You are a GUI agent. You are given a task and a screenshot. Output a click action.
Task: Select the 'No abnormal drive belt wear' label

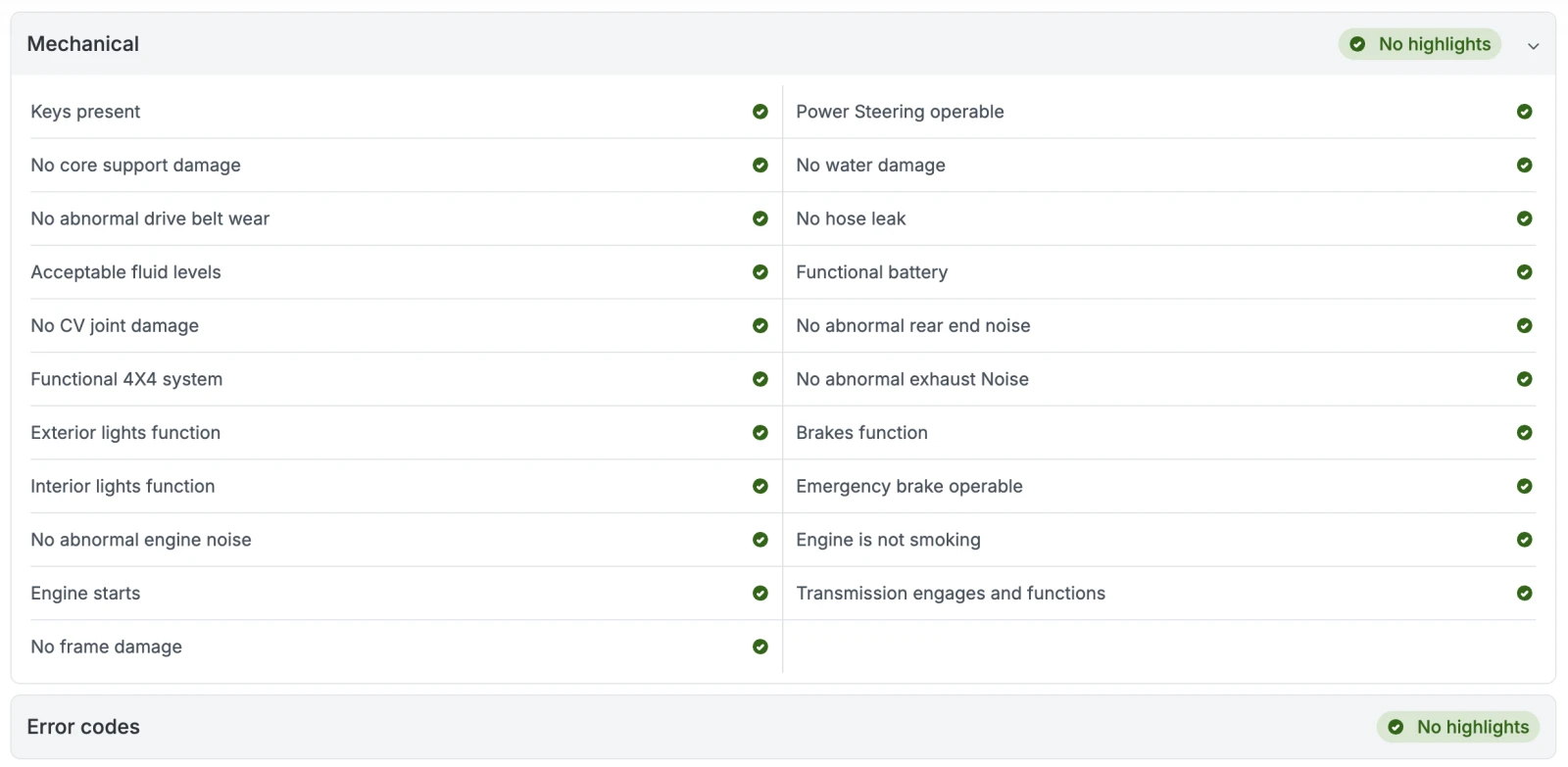click(x=150, y=218)
